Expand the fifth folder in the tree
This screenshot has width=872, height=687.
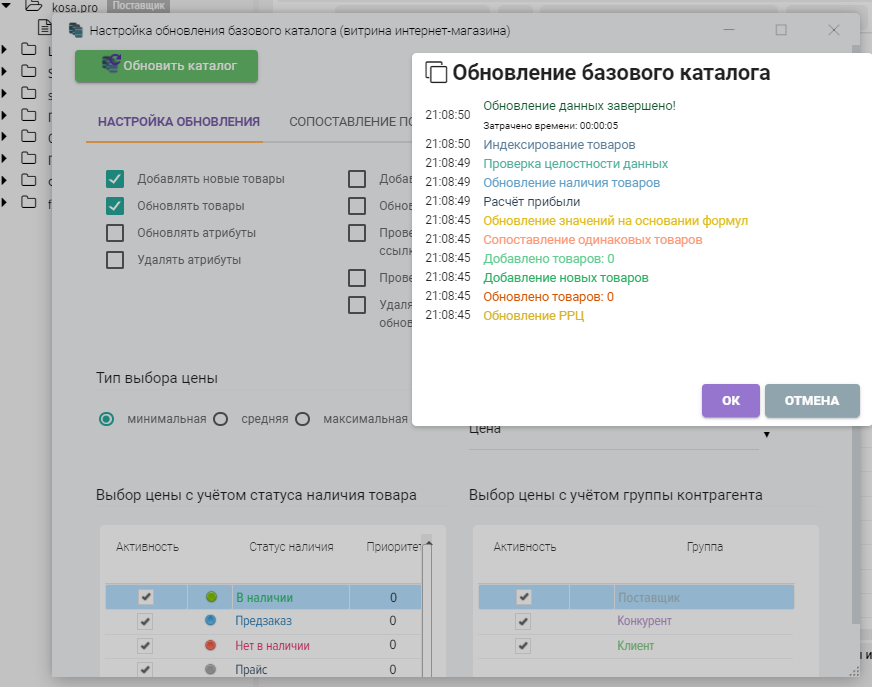4,136
